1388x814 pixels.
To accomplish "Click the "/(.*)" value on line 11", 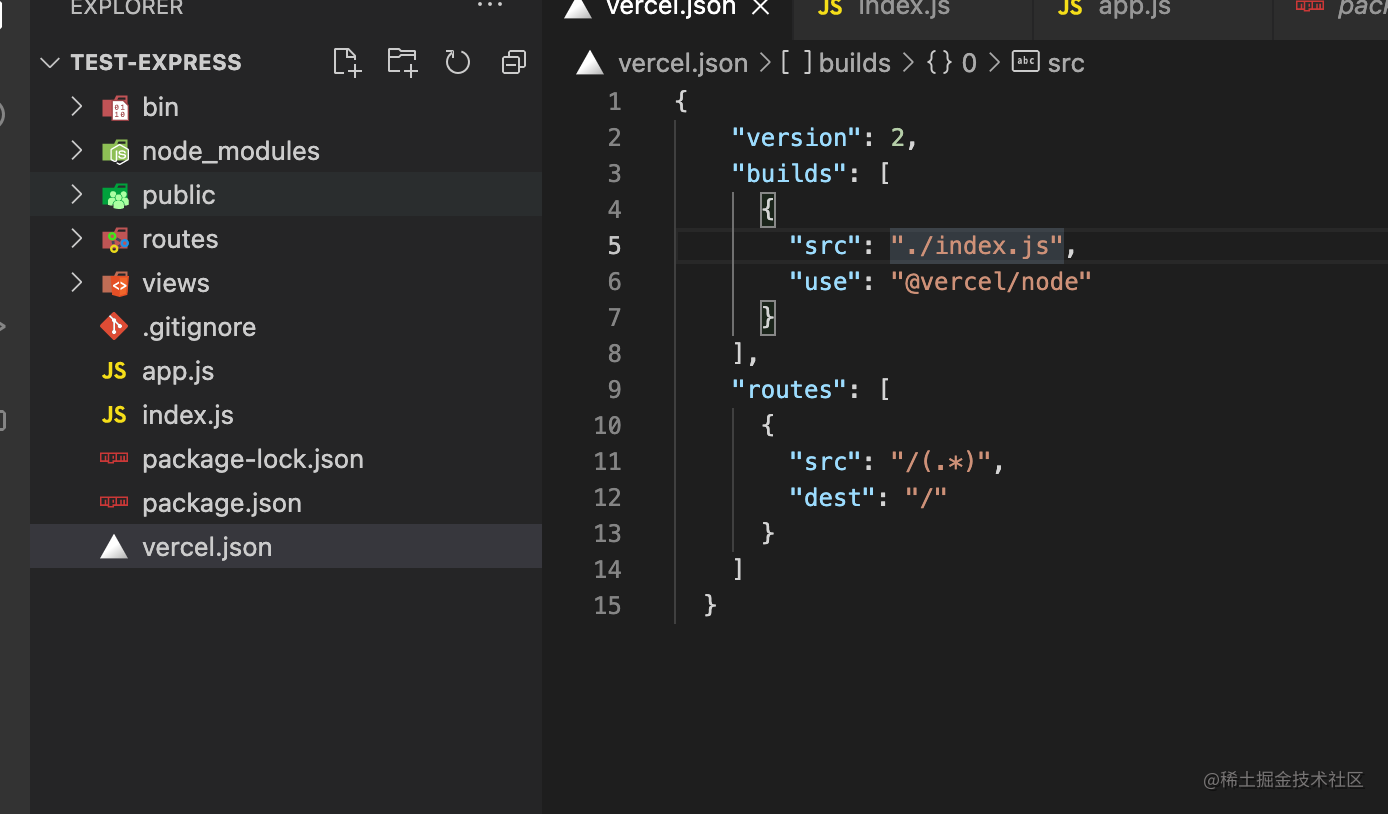I will (940, 461).
